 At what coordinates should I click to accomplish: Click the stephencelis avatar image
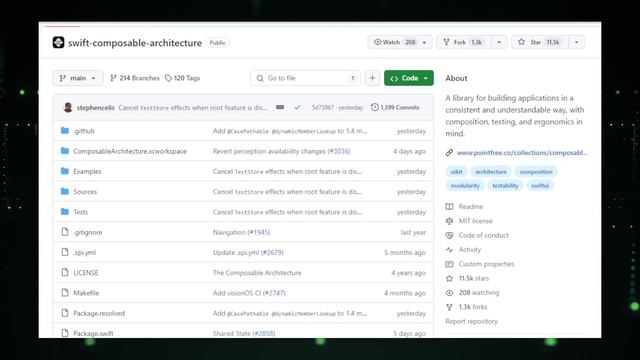click(68, 107)
